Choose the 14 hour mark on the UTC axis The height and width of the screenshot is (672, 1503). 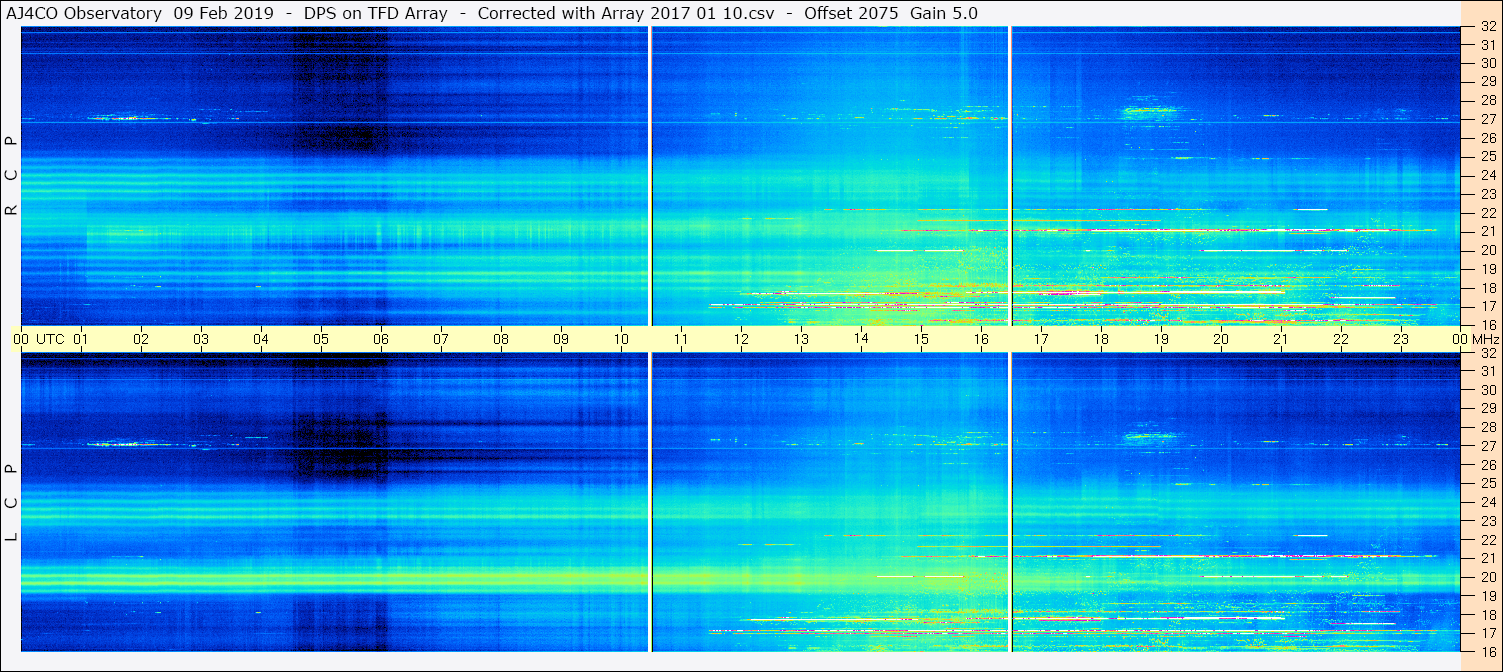861,338
